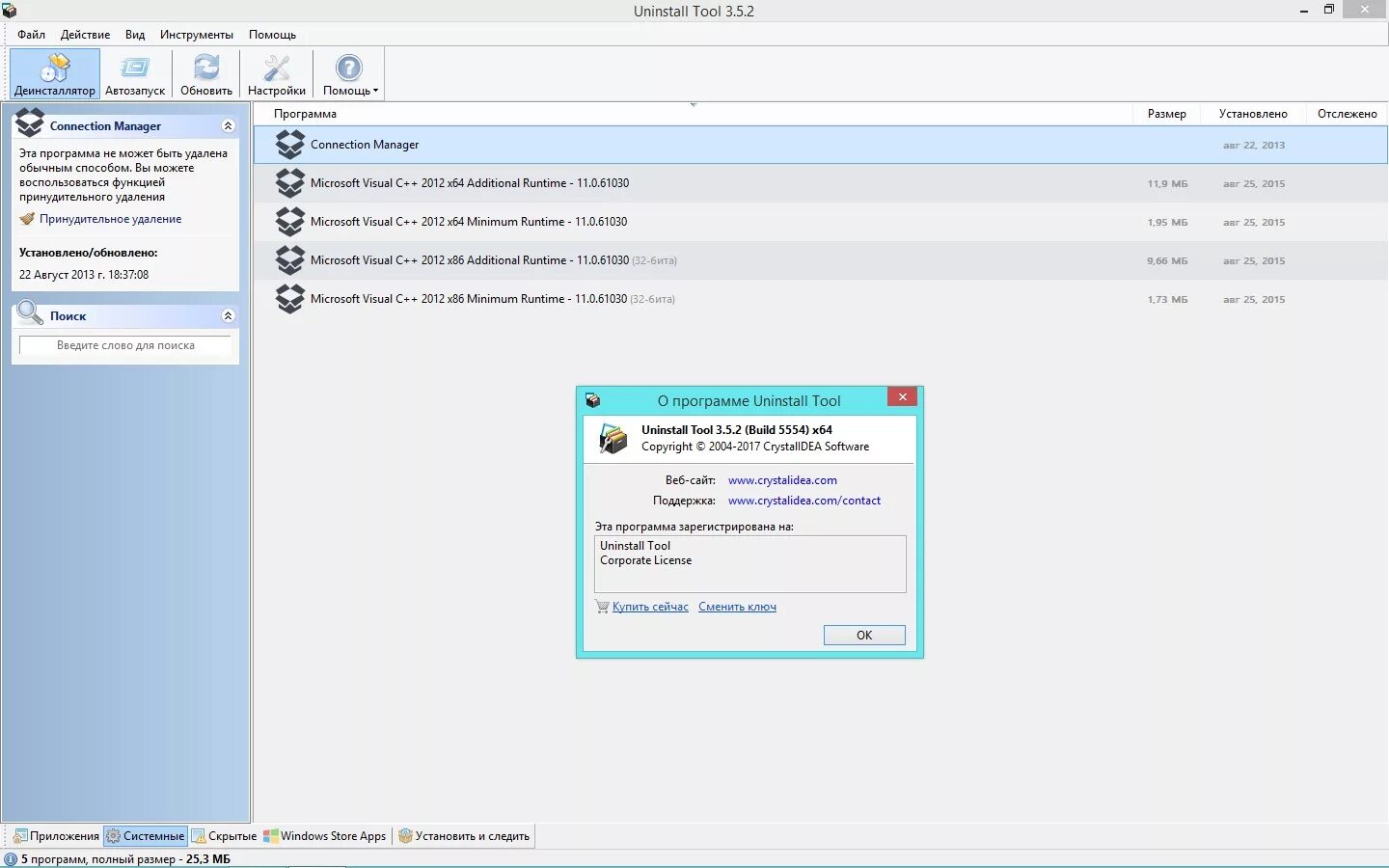Open the Помощь toolbar dropdown

(349, 74)
